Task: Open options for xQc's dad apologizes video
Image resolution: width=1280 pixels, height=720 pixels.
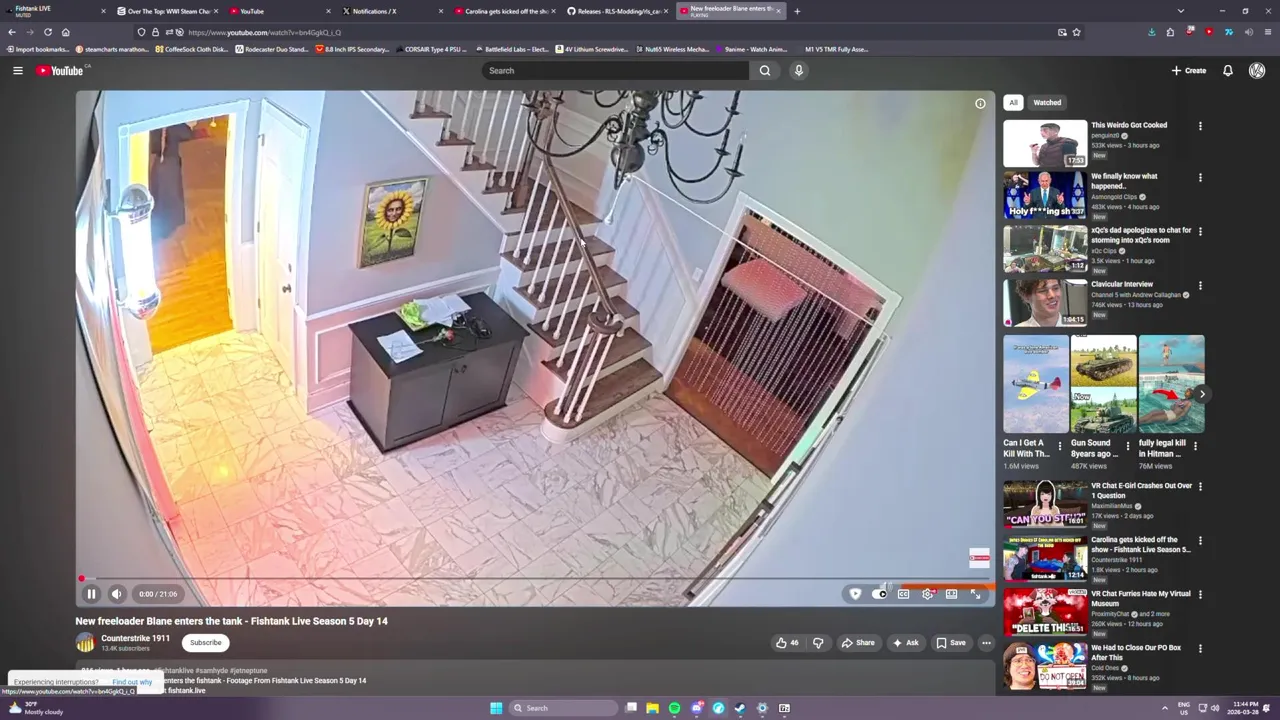Action: click(1200, 231)
